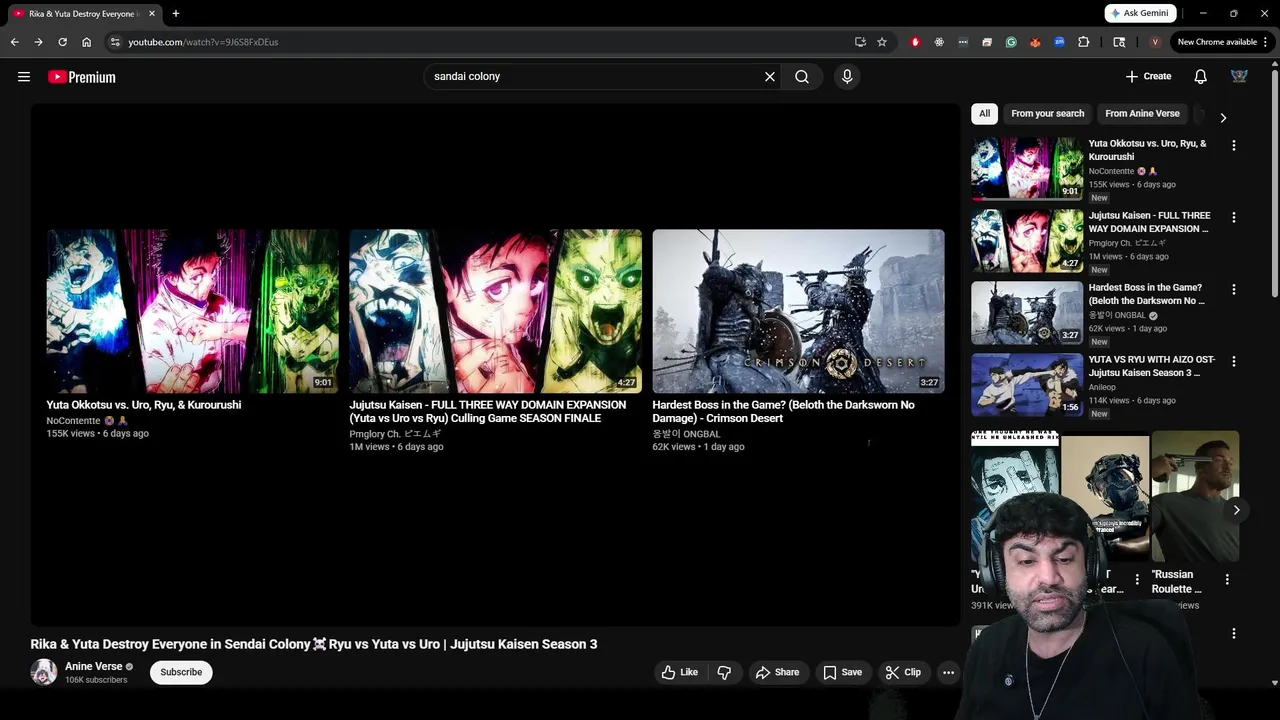Share the video

click(x=777, y=672)
